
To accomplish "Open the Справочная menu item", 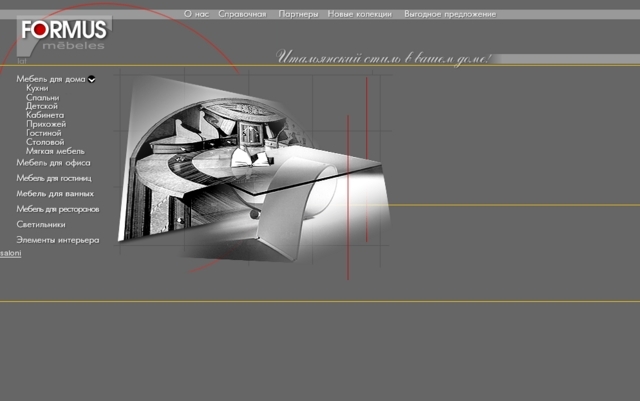I will (x=242, y=14).
